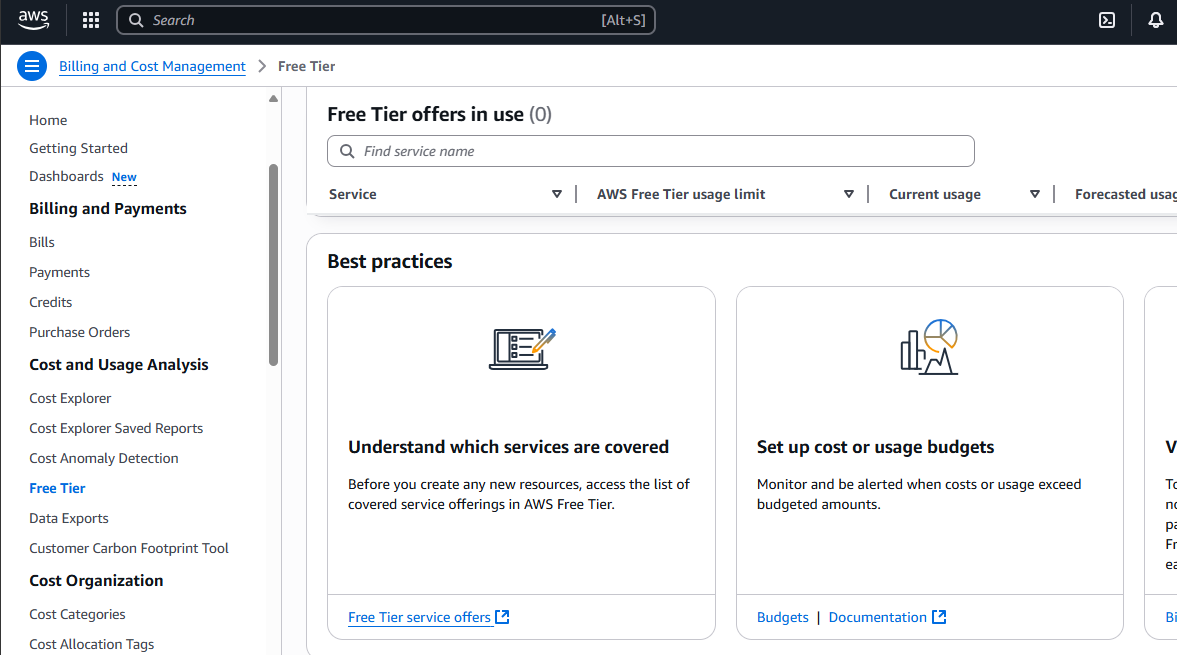Screen dimensions: 1177x655
Task: Click the Find service name input
Action: tap(651, 152)
